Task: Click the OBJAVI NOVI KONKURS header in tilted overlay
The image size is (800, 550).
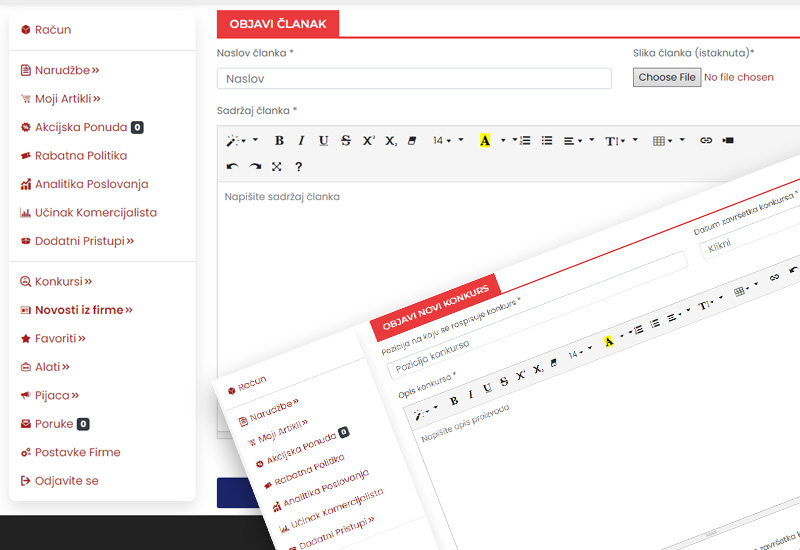Action: (436, 307)
